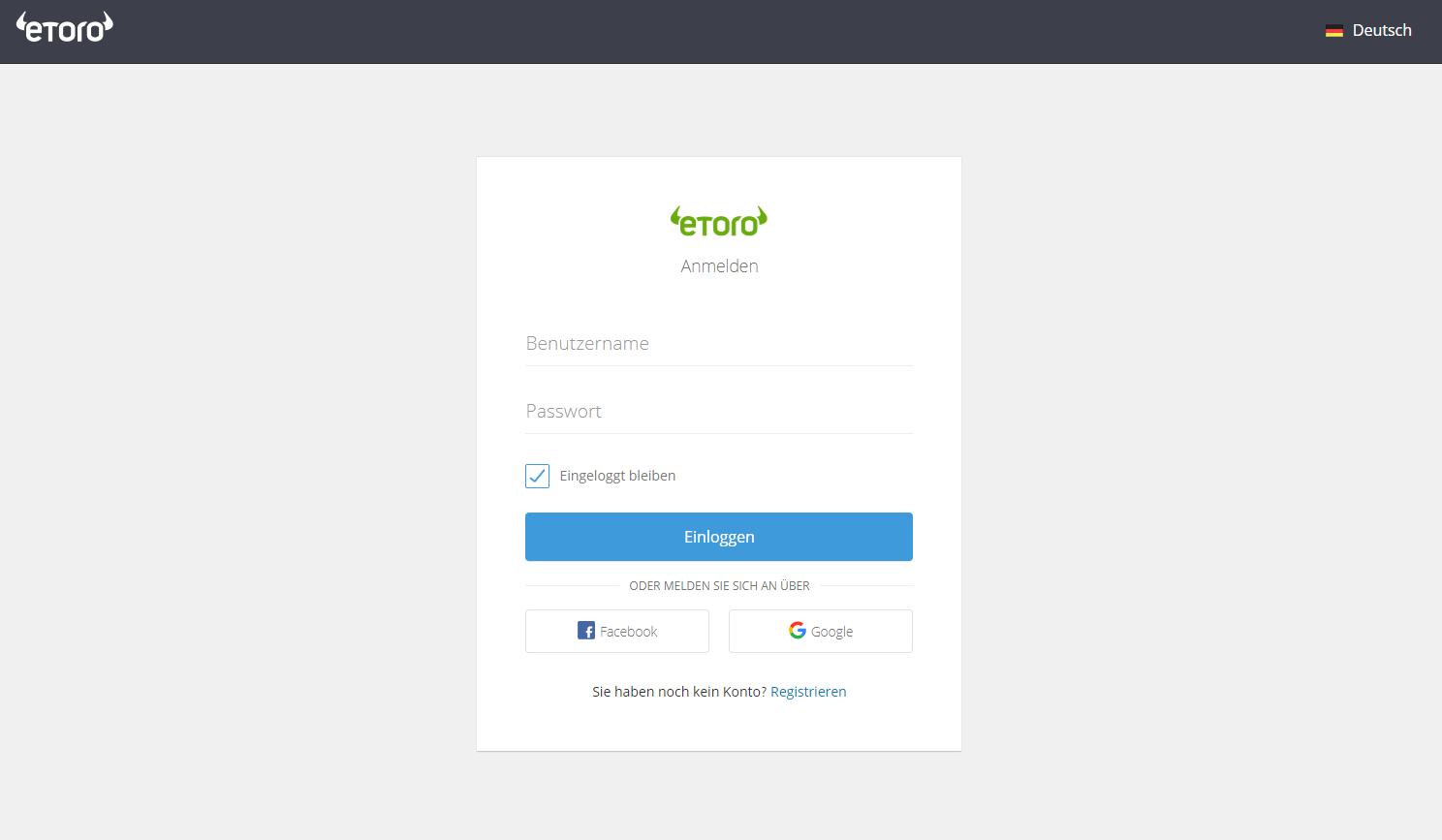Image resolution: width=1442 pixels, height=840 pixels.
Task: Sign in using the Facebook button
Action: (x=617, y=631)
